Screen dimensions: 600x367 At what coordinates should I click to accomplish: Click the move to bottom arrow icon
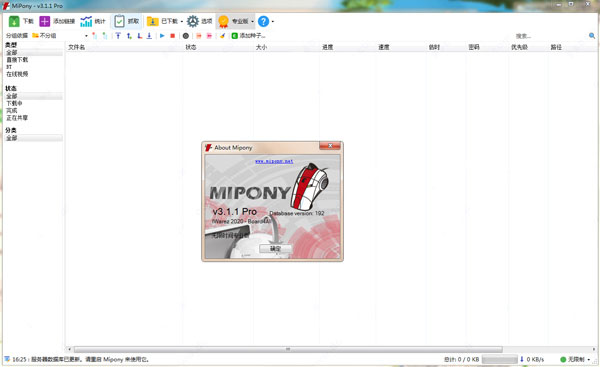(149, 36)
